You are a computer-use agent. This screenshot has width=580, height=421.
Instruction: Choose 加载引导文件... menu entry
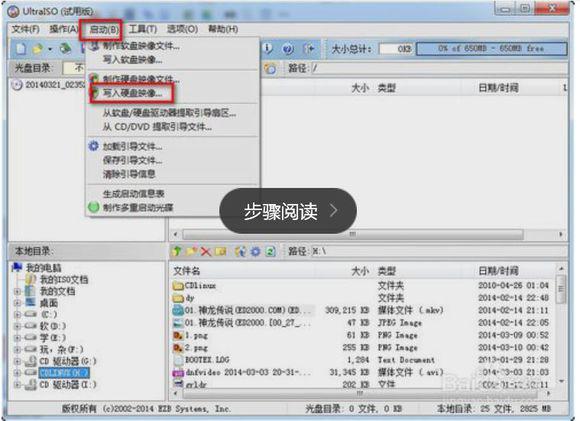tap(132, 146)
